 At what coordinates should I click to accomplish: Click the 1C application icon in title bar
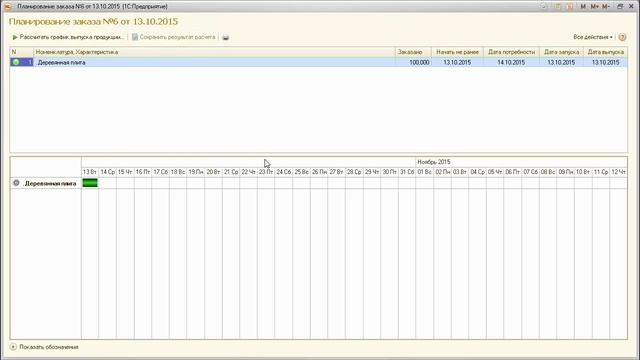[x=7, y=7]
